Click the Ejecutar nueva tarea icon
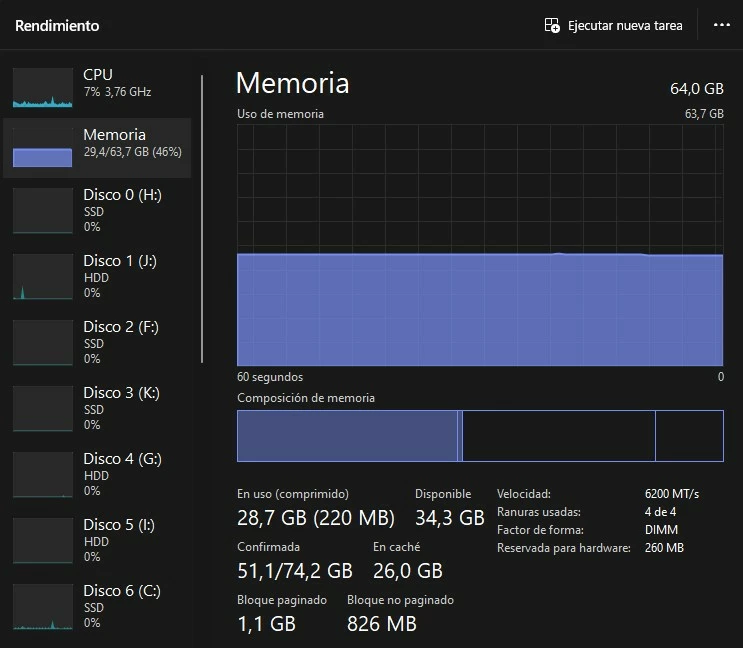This screenshot has height=648, width=743. 552,25
